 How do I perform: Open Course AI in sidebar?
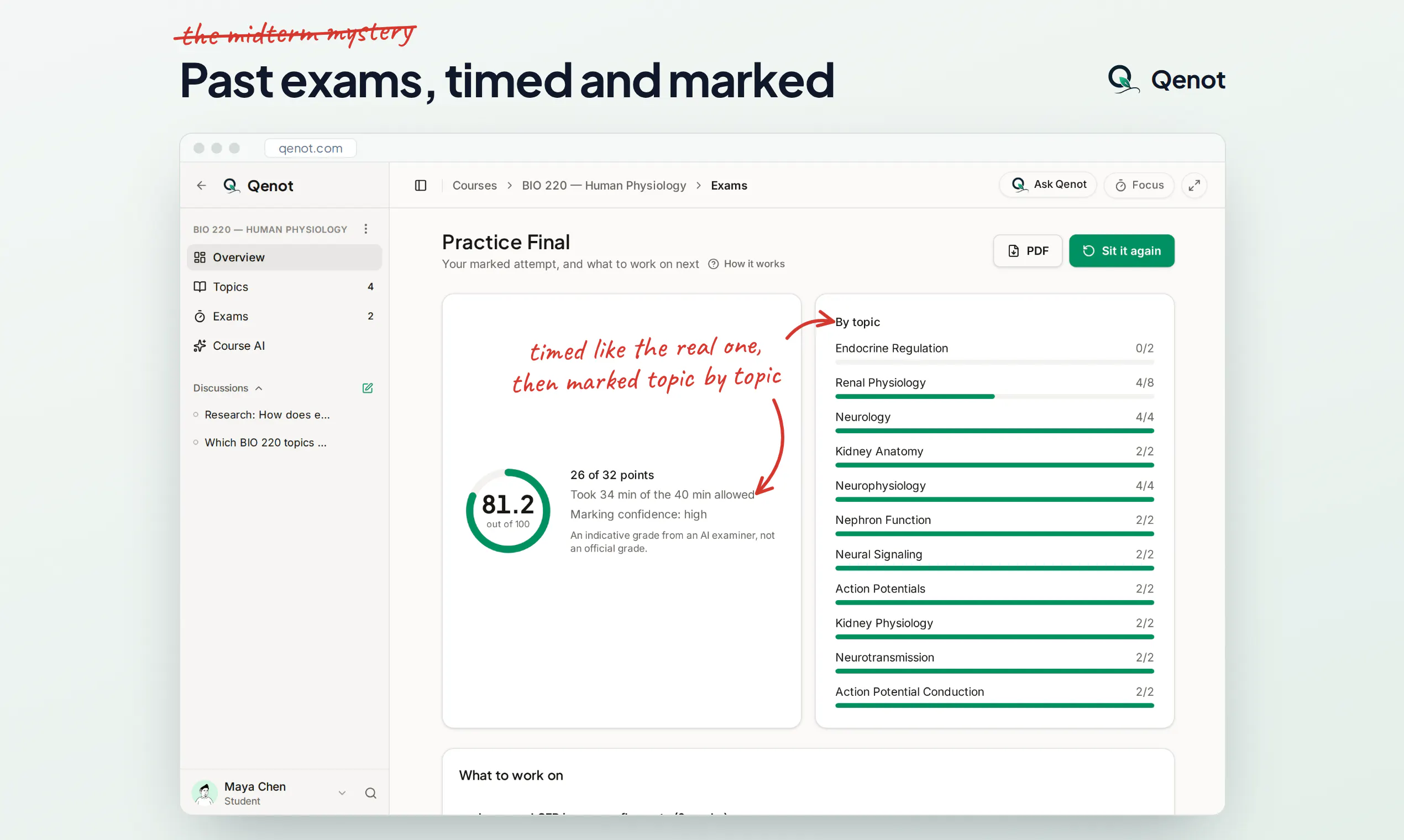click(x=284, y=346)
